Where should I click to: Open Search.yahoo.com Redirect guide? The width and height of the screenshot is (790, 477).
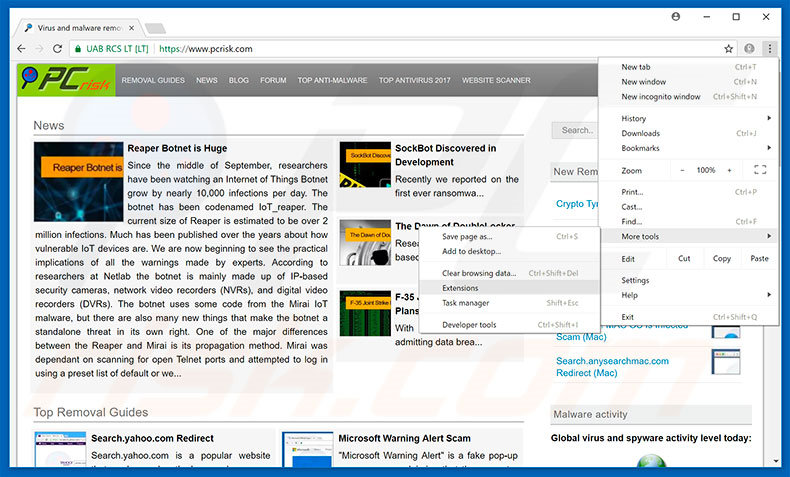click(x=152, y=438)
